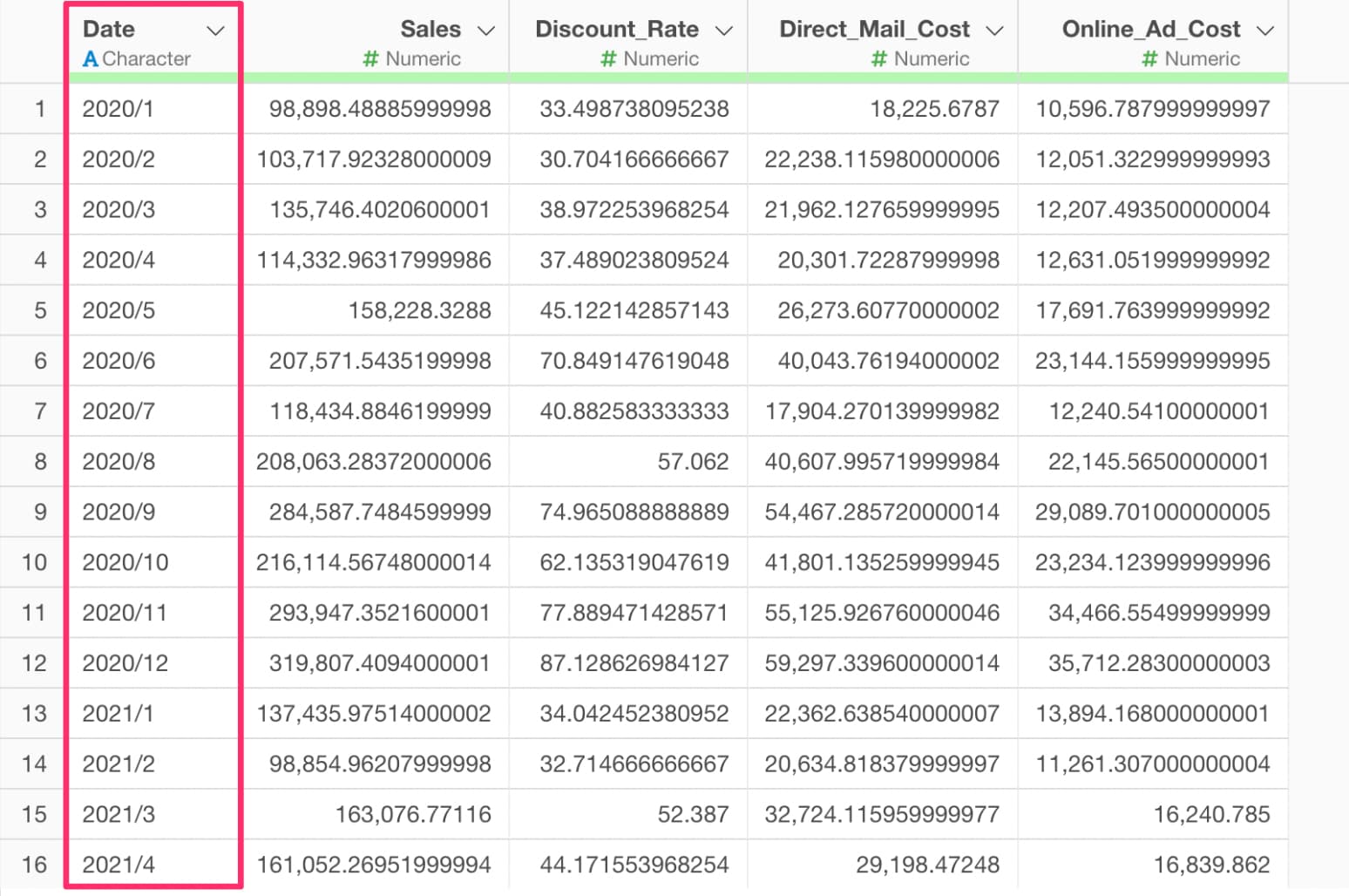Click the Sales cell 158,228.3288

point(419,310)
